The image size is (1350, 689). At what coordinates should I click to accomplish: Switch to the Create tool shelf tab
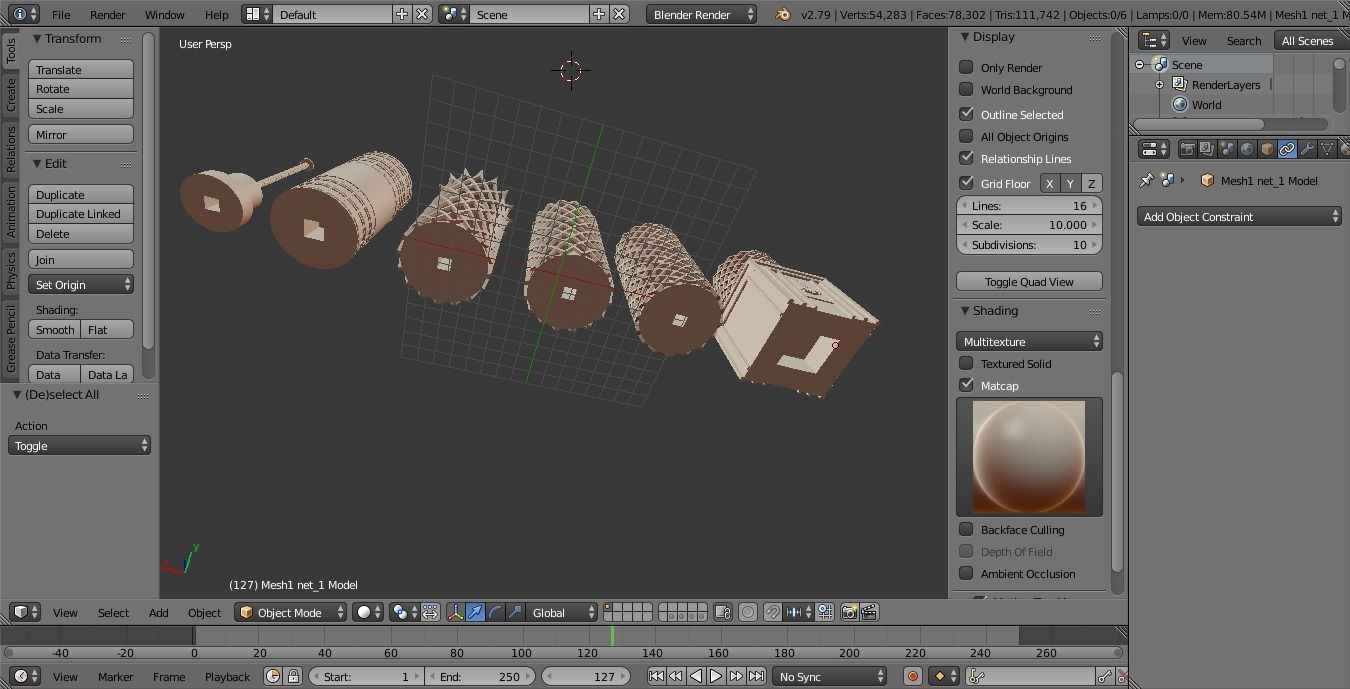coord(10,95)
